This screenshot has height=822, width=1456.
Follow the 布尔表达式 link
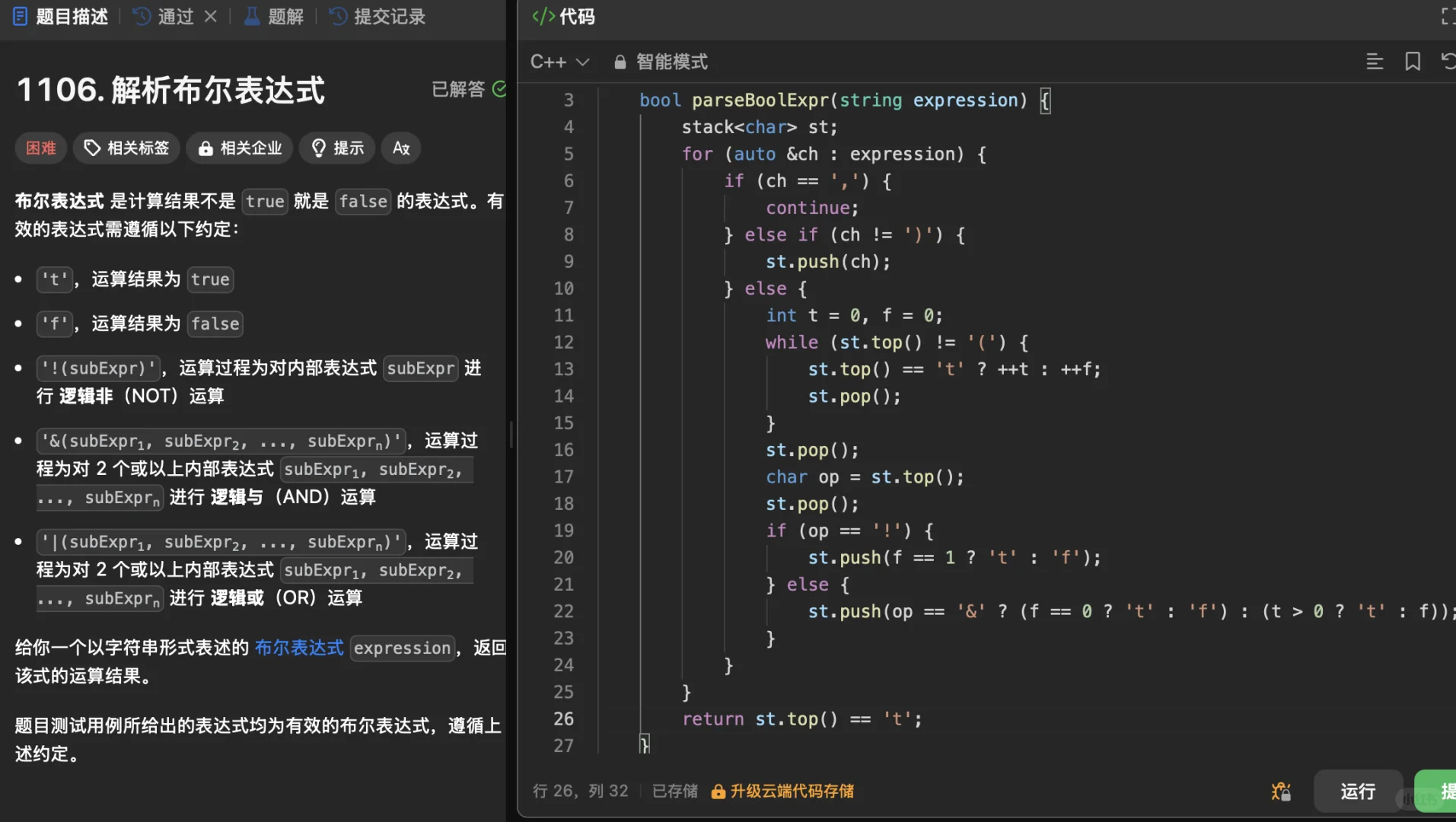point(299,648)
